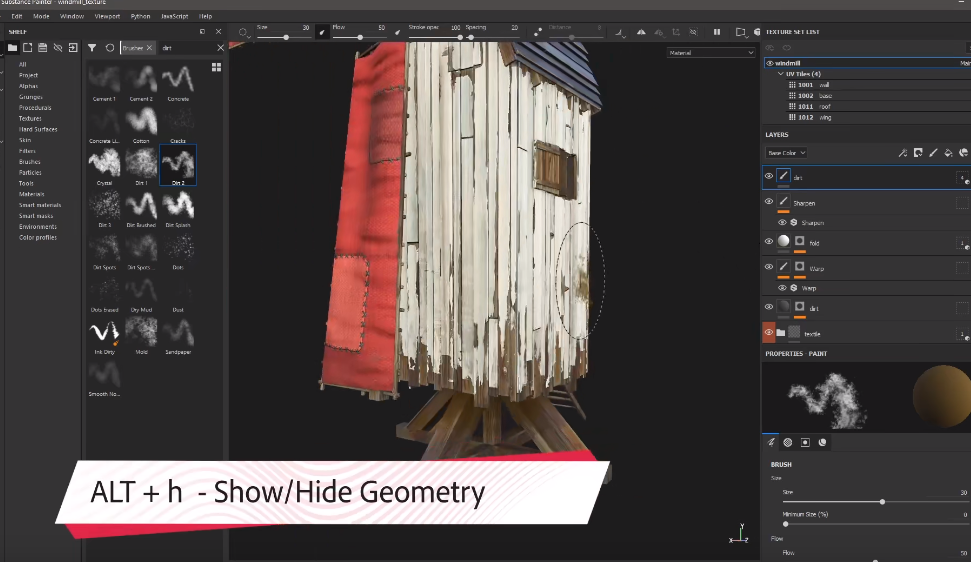The width and height of the screenshot is (971, 562).
Task: Open the Help menu
Action: point(205,16)
